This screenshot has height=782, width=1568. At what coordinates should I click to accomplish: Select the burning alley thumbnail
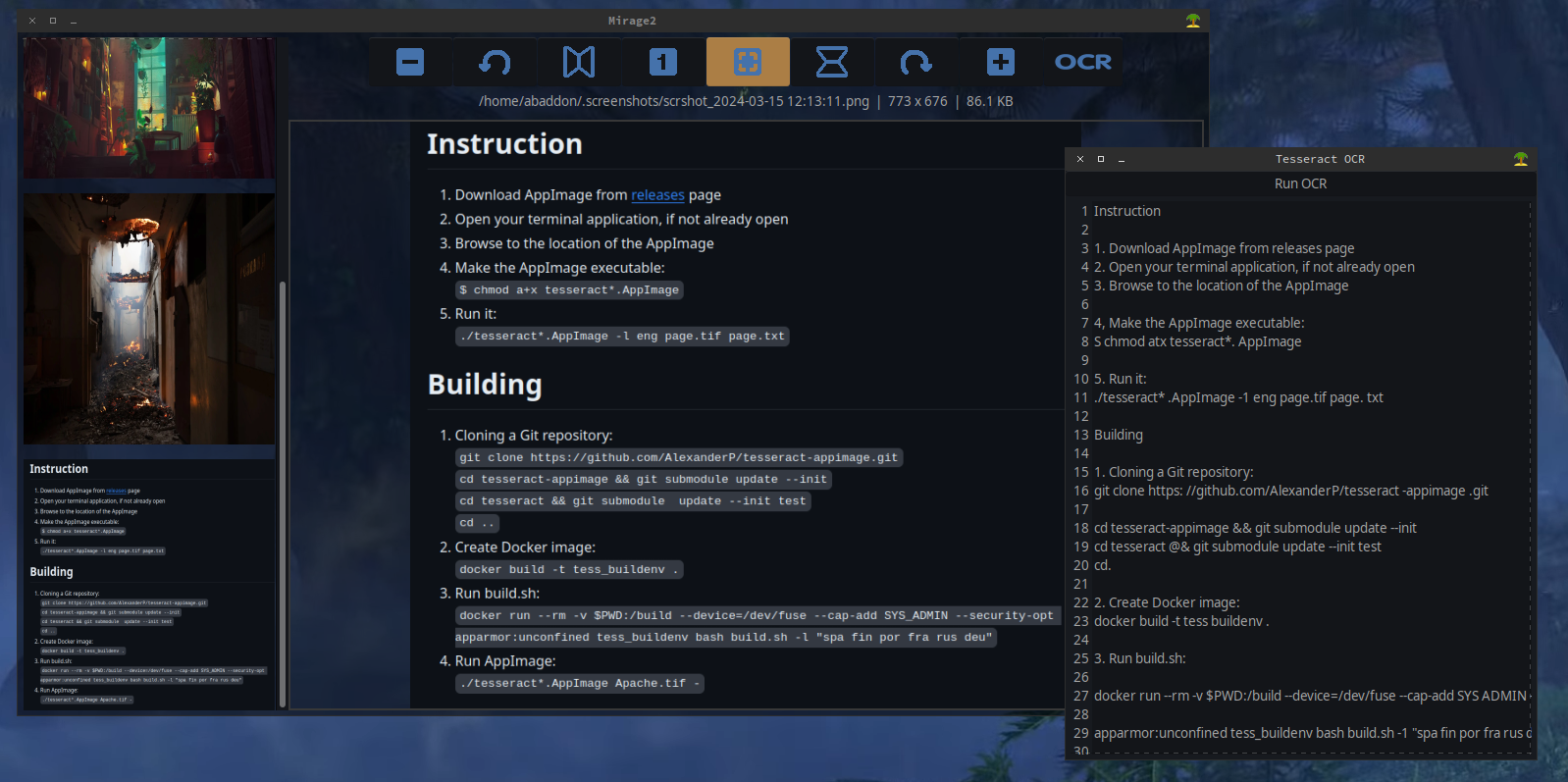(x=149, y=319)
